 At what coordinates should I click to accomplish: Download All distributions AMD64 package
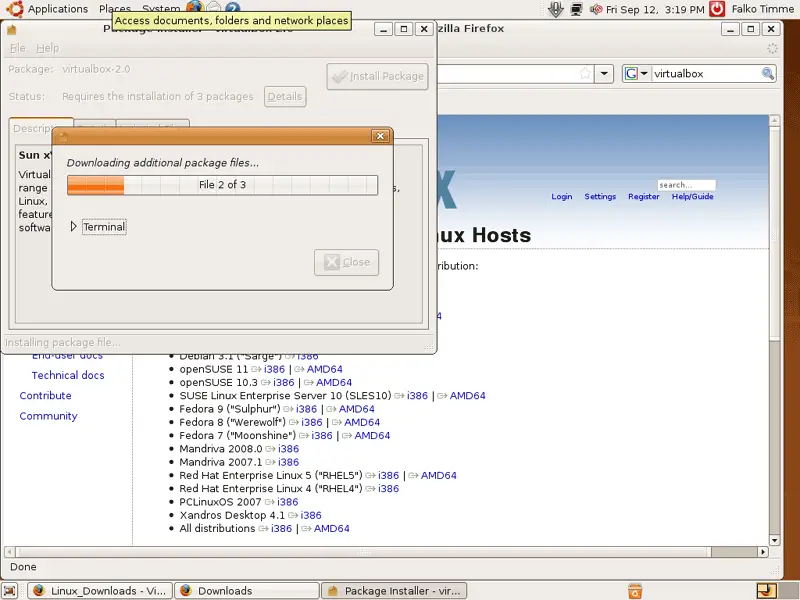331,528
